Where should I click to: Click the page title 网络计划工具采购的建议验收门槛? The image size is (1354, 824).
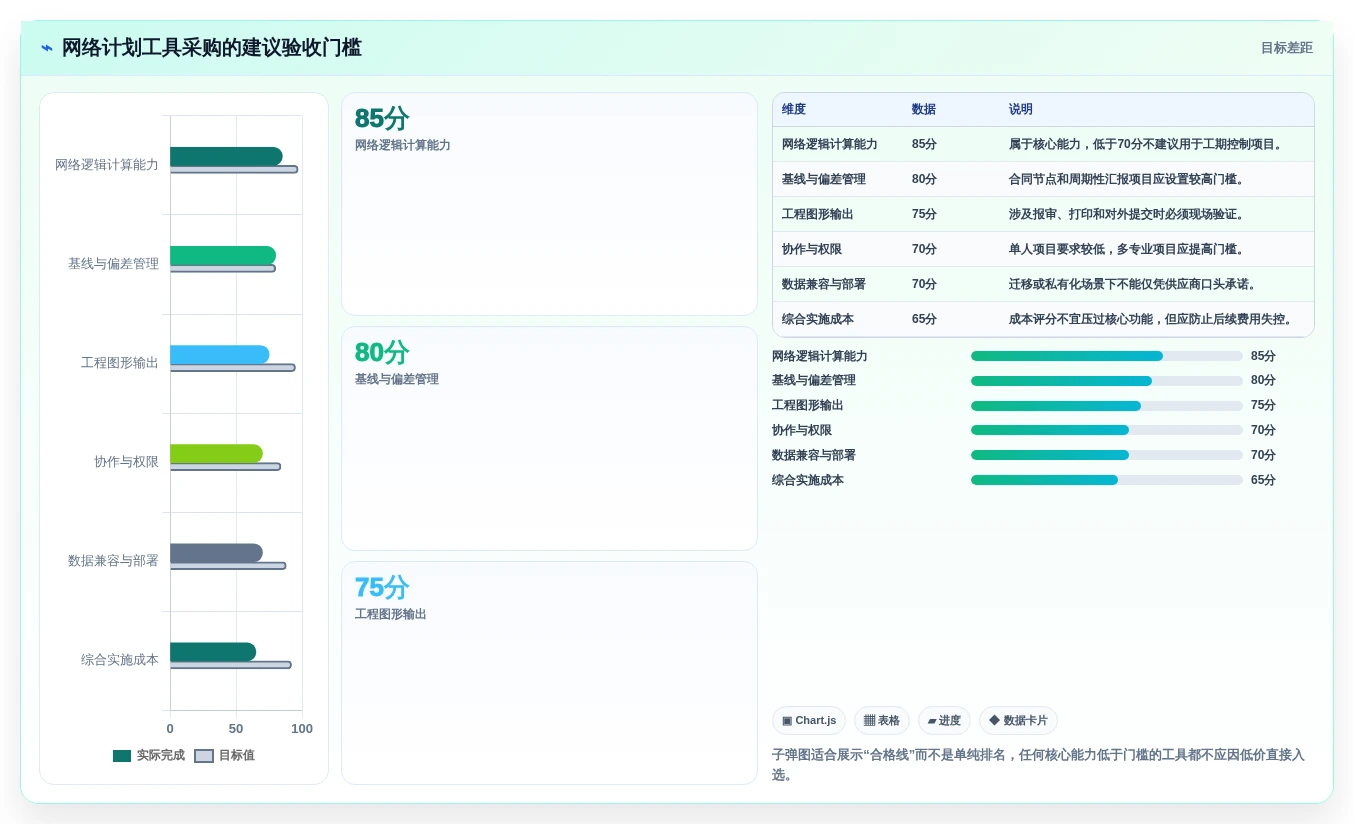click(x=211, y=48)
